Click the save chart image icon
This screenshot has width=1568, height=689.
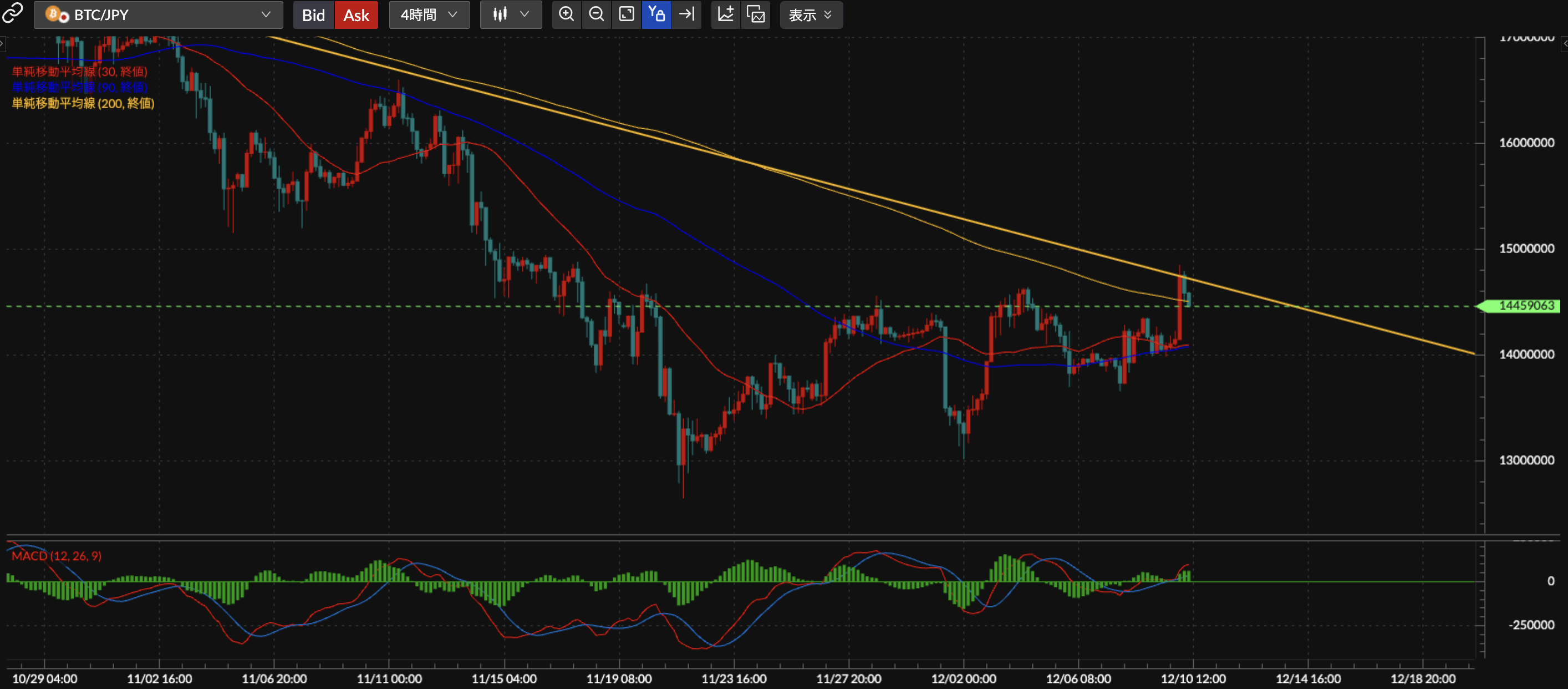click(755, 14)
